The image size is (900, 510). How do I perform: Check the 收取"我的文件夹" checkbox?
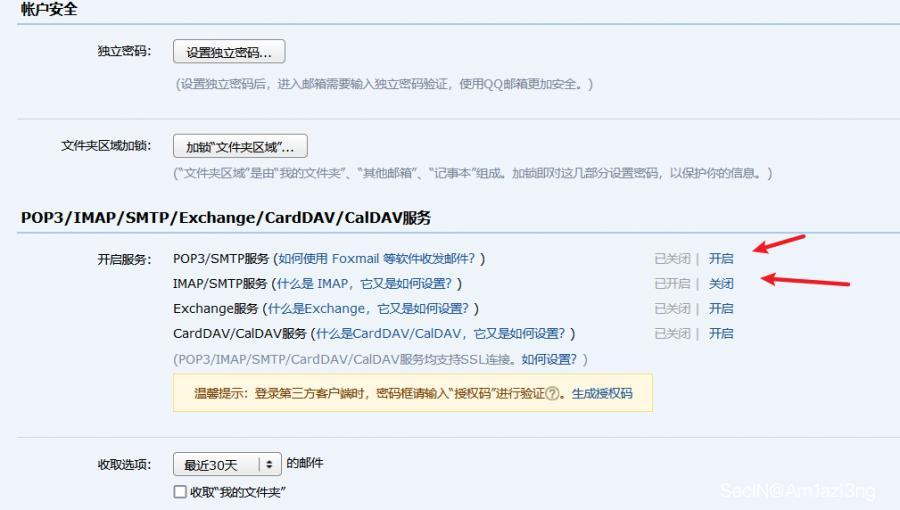point(180,492)
